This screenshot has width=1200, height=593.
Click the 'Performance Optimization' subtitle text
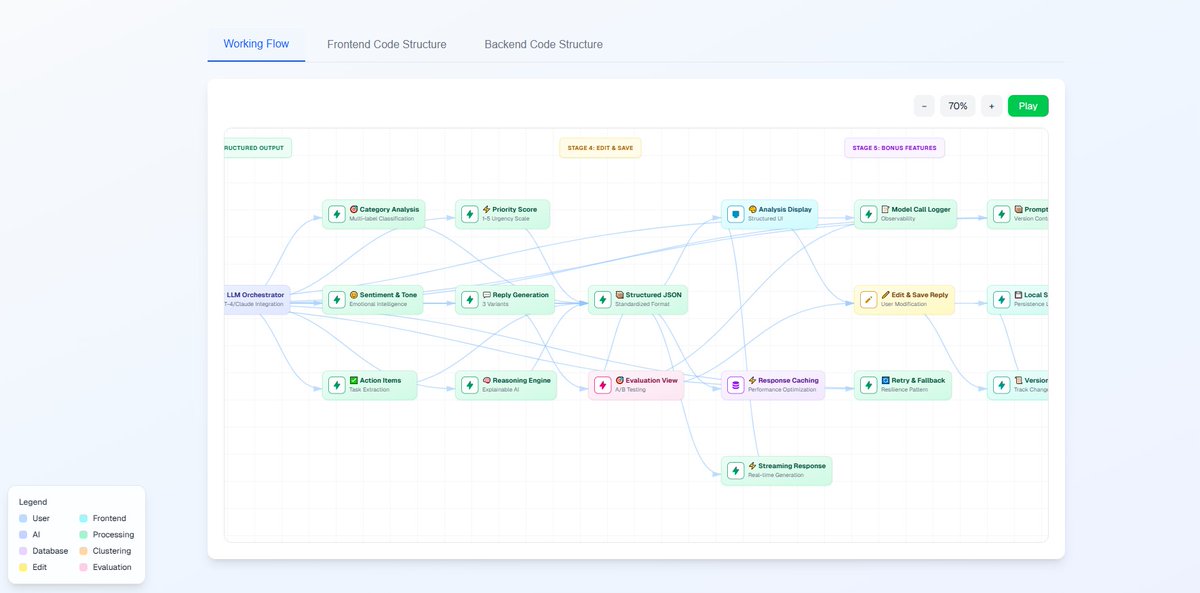point(782,390)
